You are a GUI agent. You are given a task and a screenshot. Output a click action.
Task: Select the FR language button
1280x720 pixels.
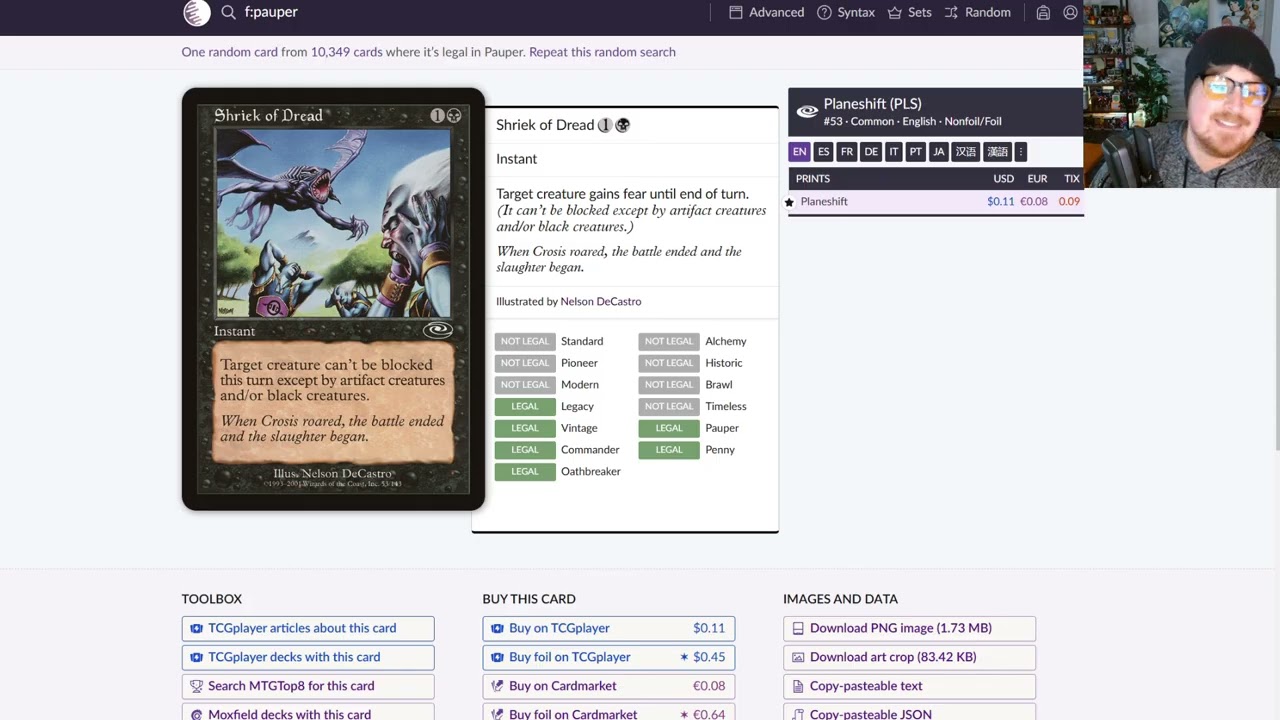(x=847, y=152)
